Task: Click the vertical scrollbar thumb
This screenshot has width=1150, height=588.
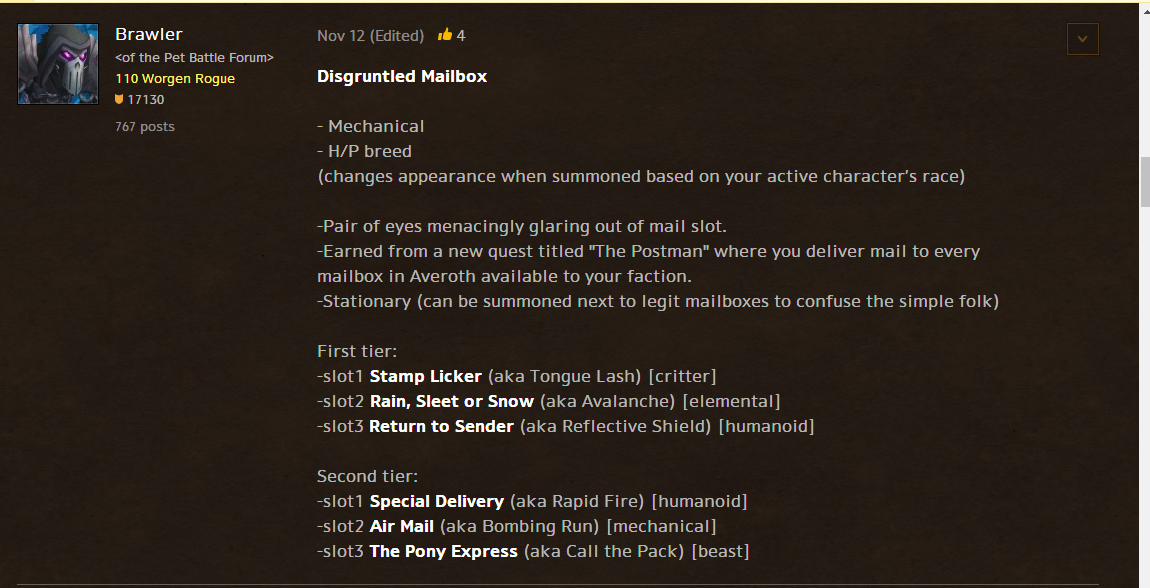Action: [x=1143, y=180]
